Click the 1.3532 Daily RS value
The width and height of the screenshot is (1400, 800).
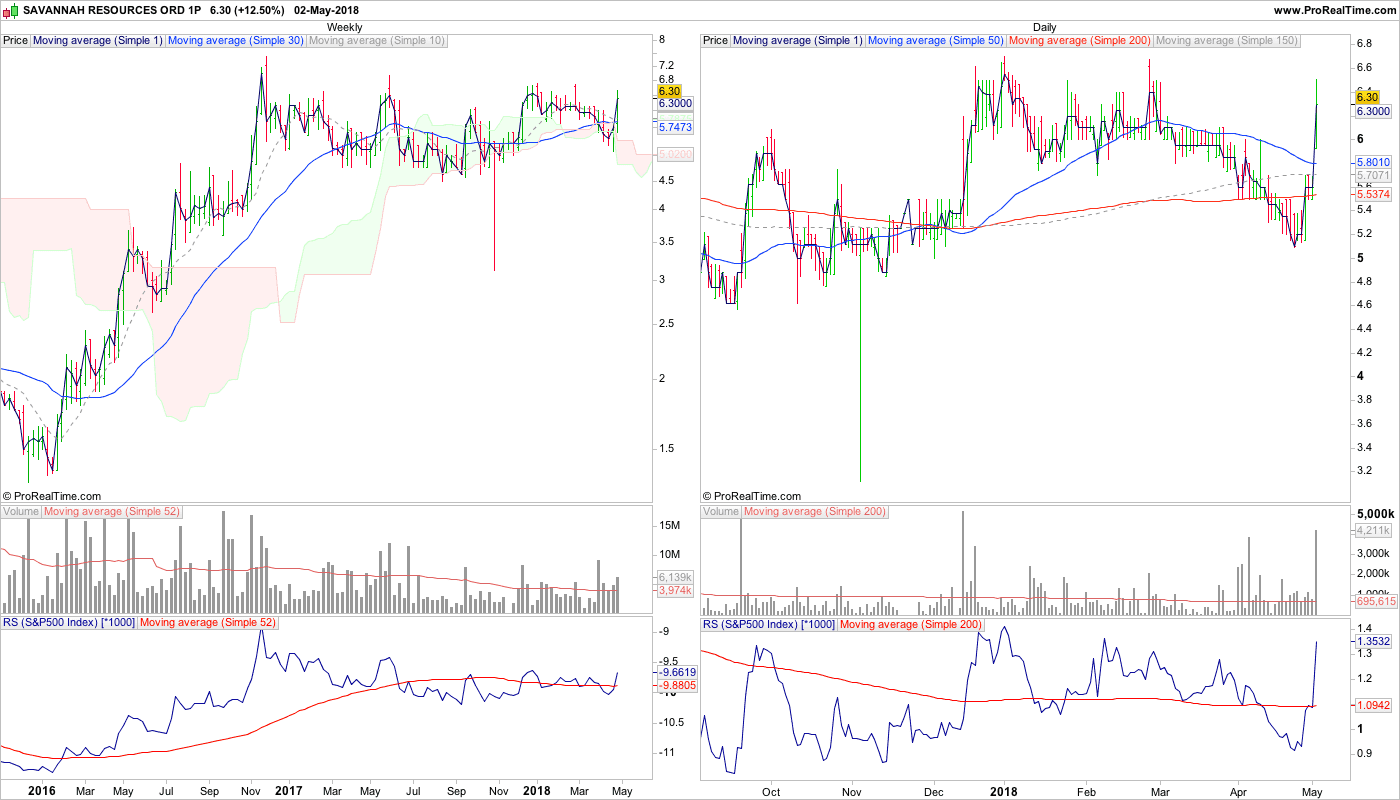(1373, 641)
